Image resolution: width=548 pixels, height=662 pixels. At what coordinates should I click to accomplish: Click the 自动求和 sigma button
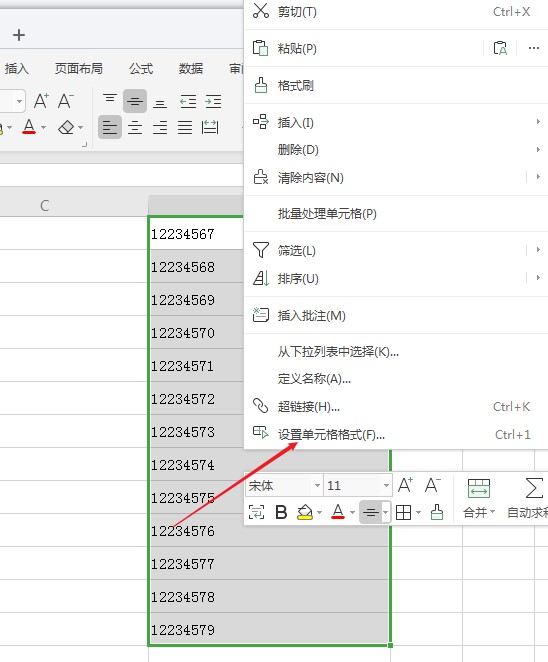coord(529,498)
